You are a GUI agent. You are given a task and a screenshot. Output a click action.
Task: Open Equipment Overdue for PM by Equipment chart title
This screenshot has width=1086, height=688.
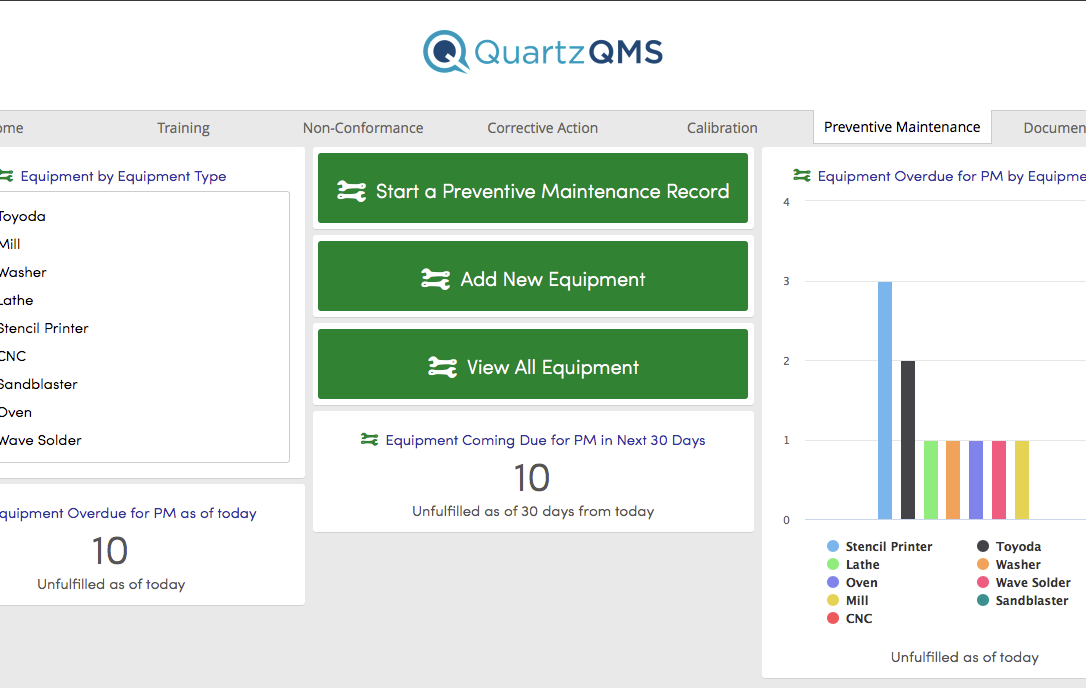952,176
